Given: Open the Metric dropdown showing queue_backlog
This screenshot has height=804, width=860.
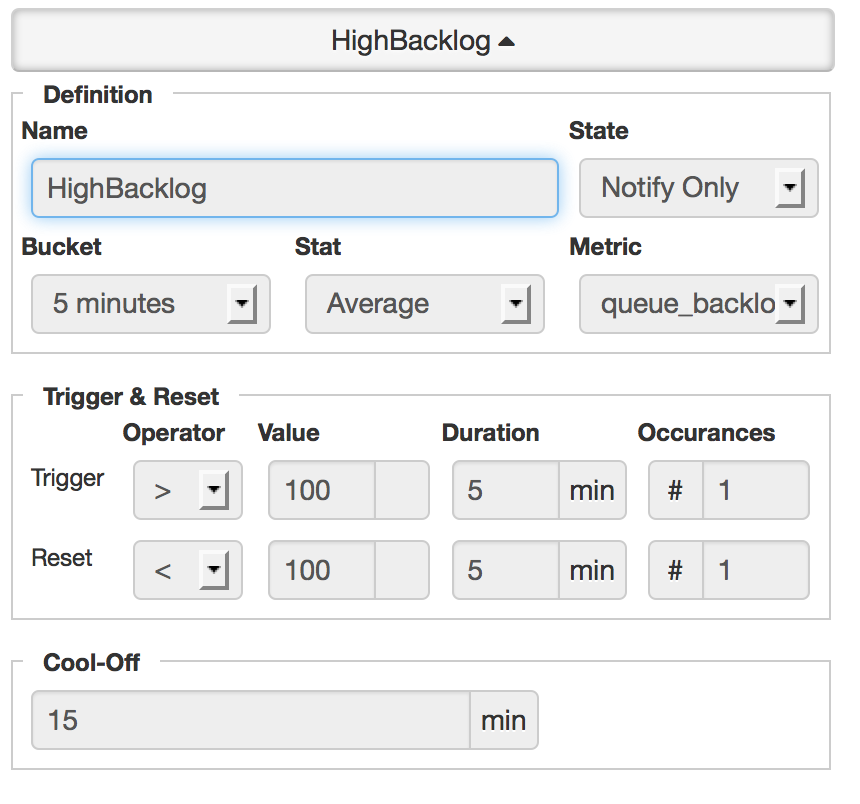Looking at the screenshot, I should pyautogui.click(x=698, y=304).
